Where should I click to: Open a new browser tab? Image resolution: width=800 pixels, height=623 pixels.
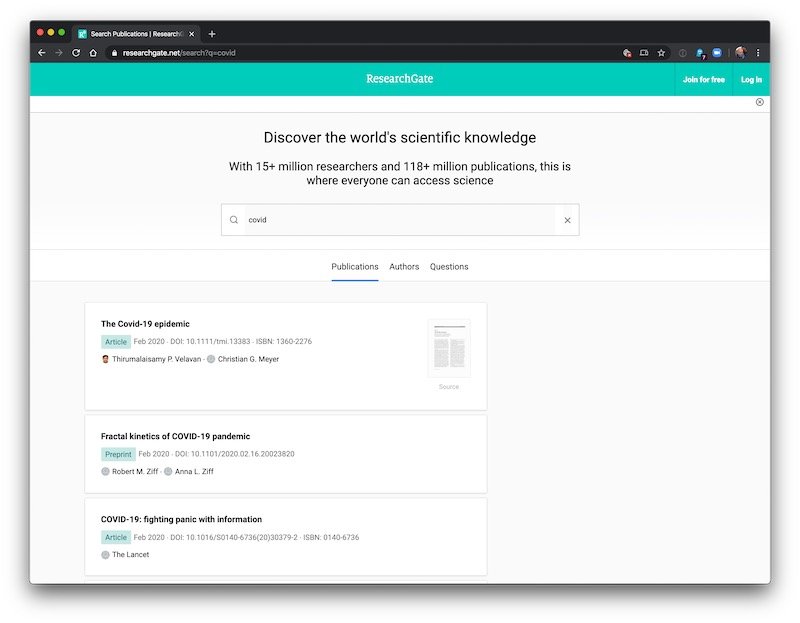[212, 34]
